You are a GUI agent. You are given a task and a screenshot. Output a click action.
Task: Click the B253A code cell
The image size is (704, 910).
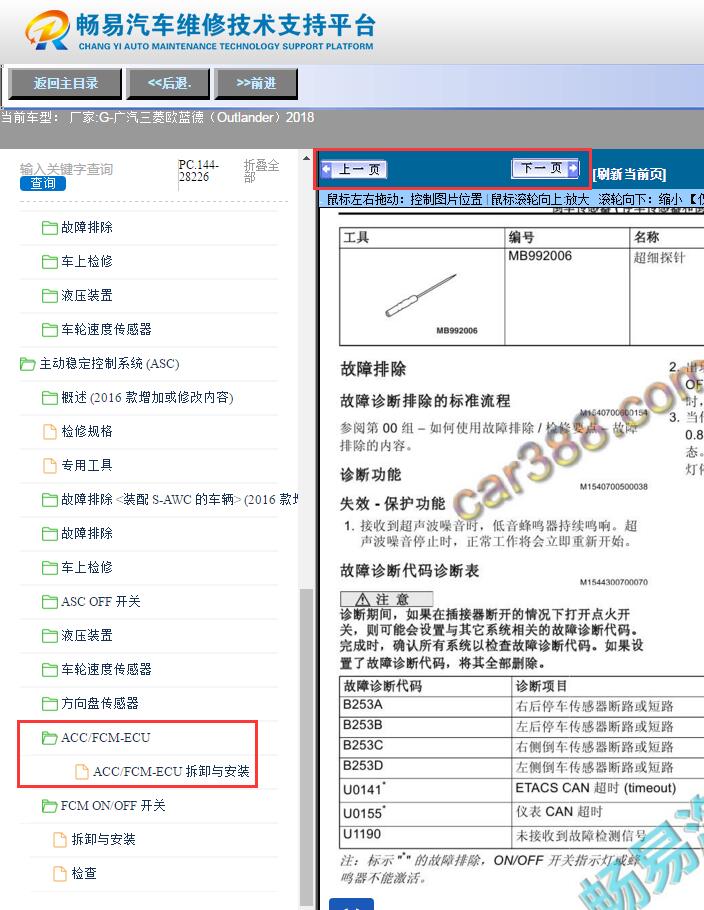coord(425,705)
